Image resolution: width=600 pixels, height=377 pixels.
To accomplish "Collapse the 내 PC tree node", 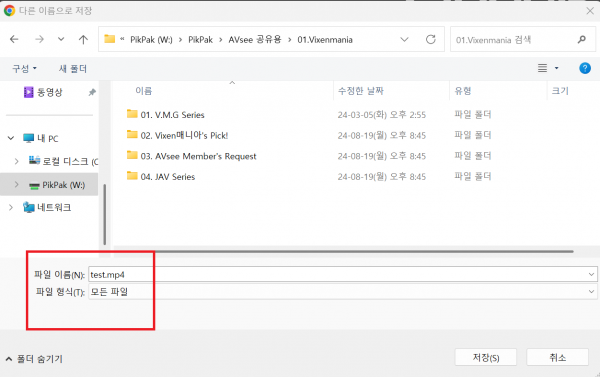I will point(11,138).
